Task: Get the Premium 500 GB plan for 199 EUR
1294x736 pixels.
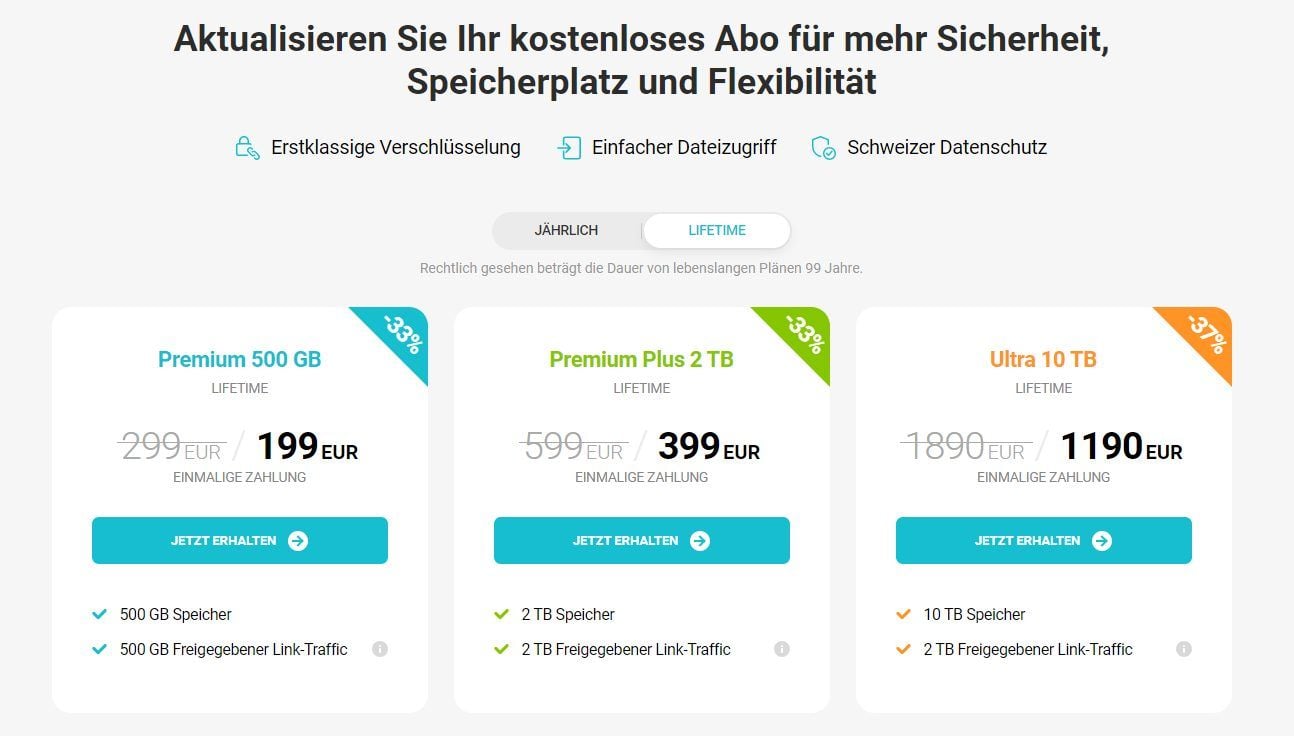Action: (x=240, y=540)
